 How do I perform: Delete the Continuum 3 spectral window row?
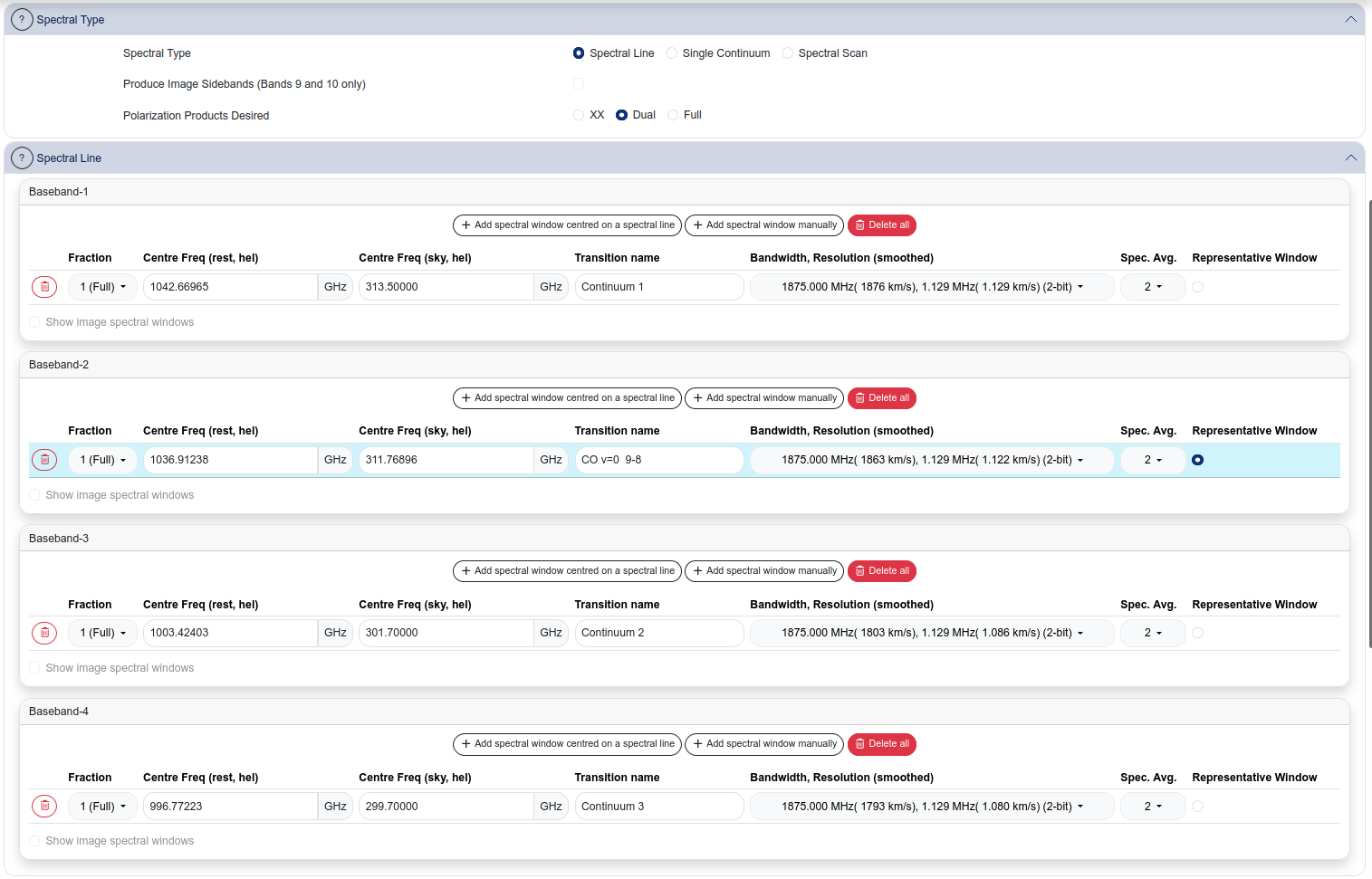[44, 806]
